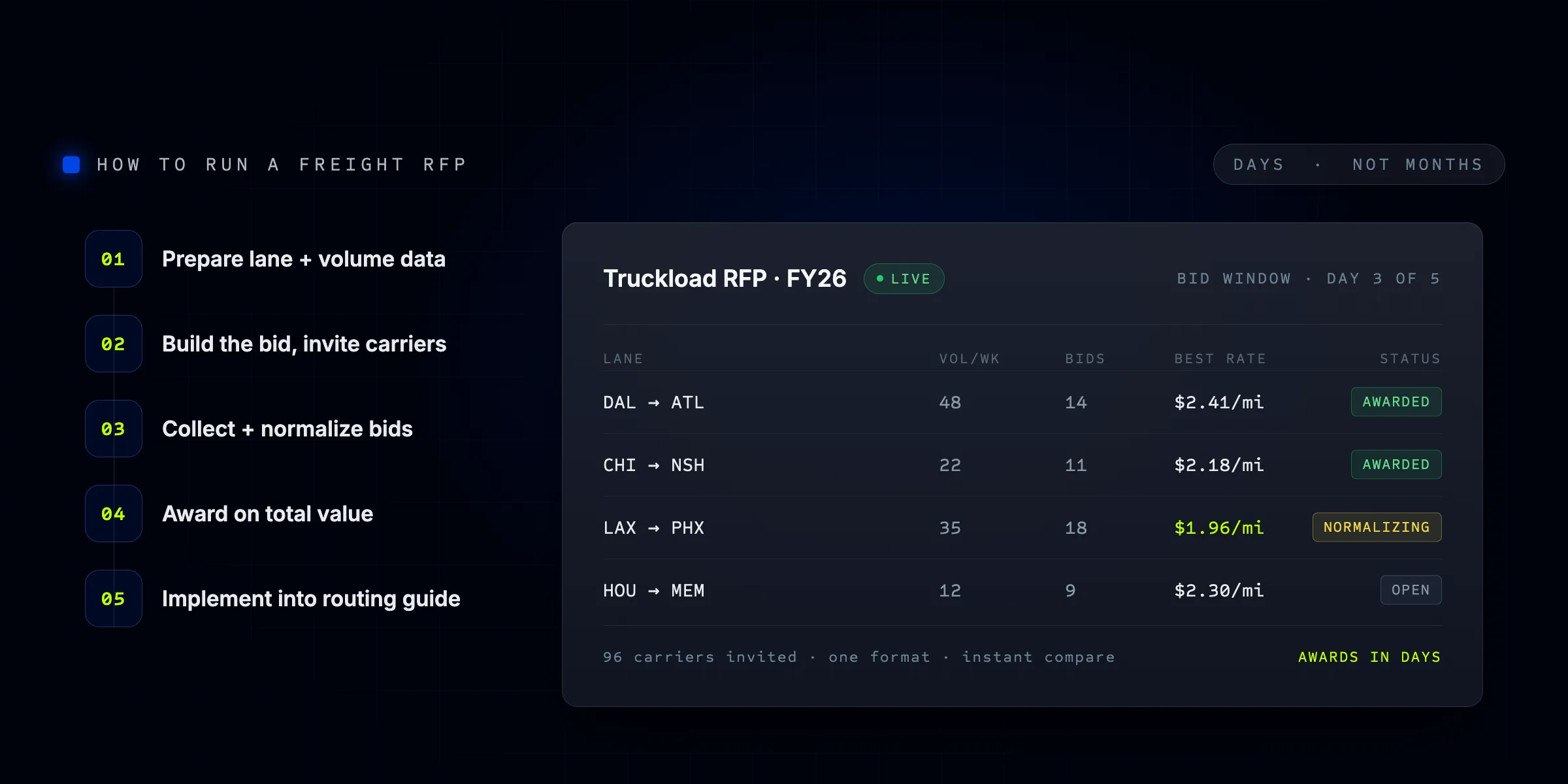The height and width of the screenshot is (784, 1568).
Task: Click the highlighted $1.96/mi rate
Action: click(1219, 527)
